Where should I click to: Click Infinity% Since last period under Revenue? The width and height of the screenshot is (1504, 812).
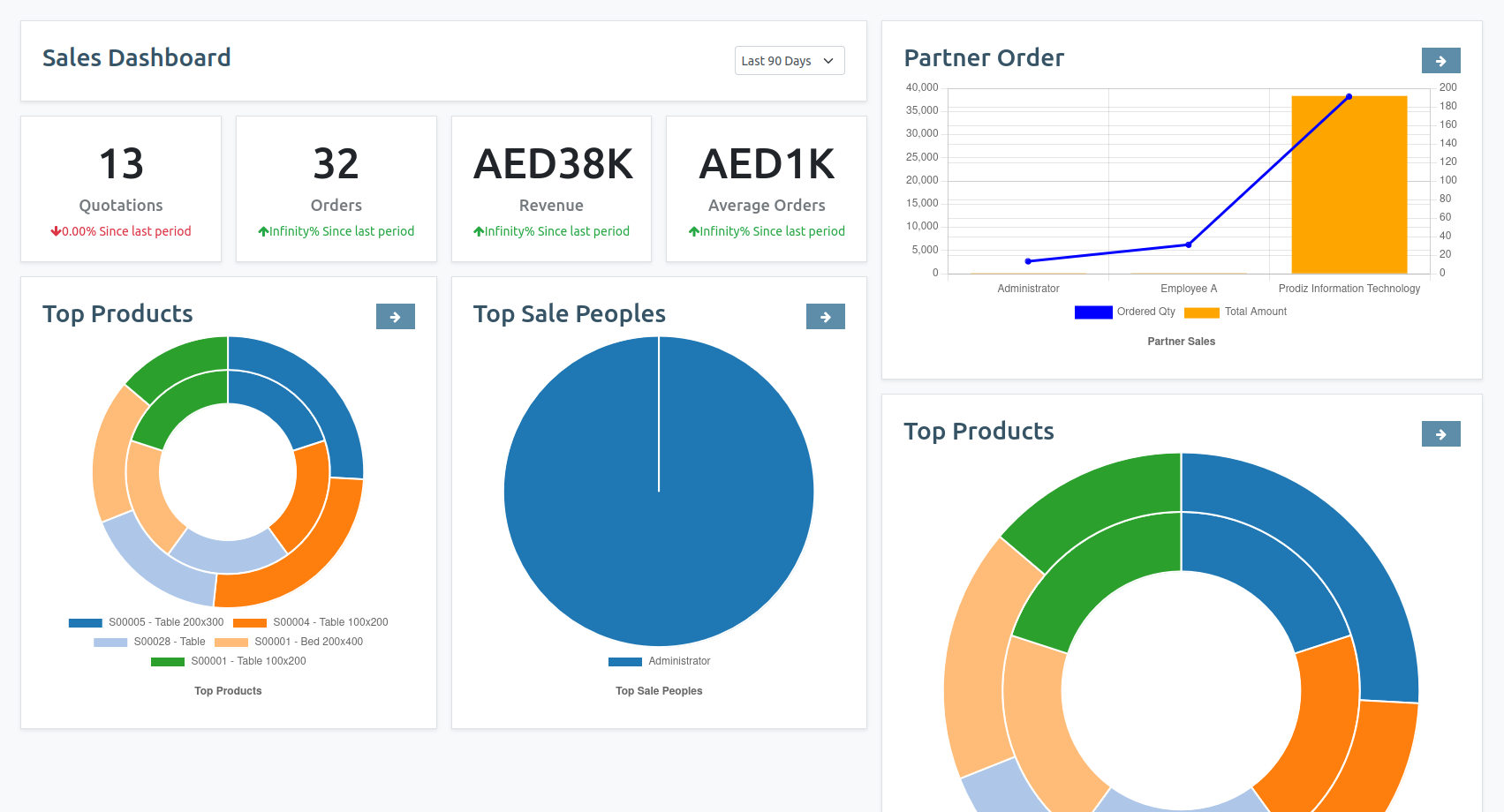tap(551, 231)
